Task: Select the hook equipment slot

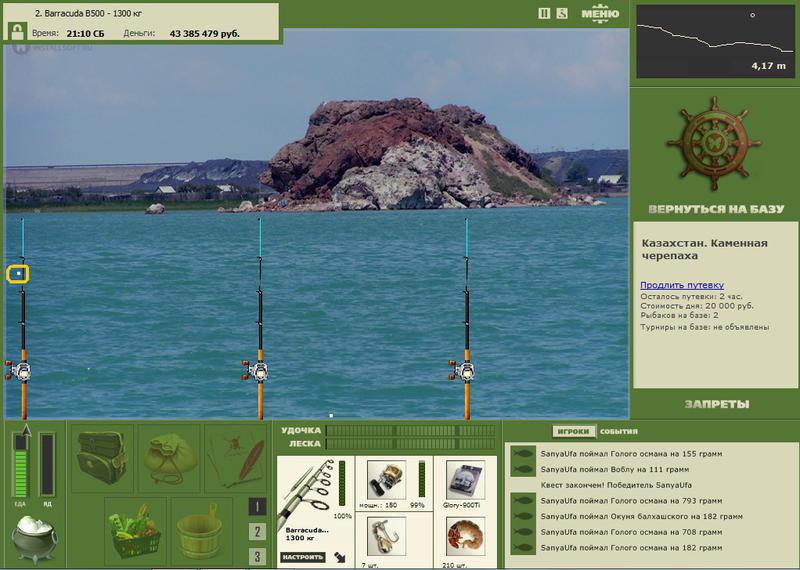Action: click(386, 536)
